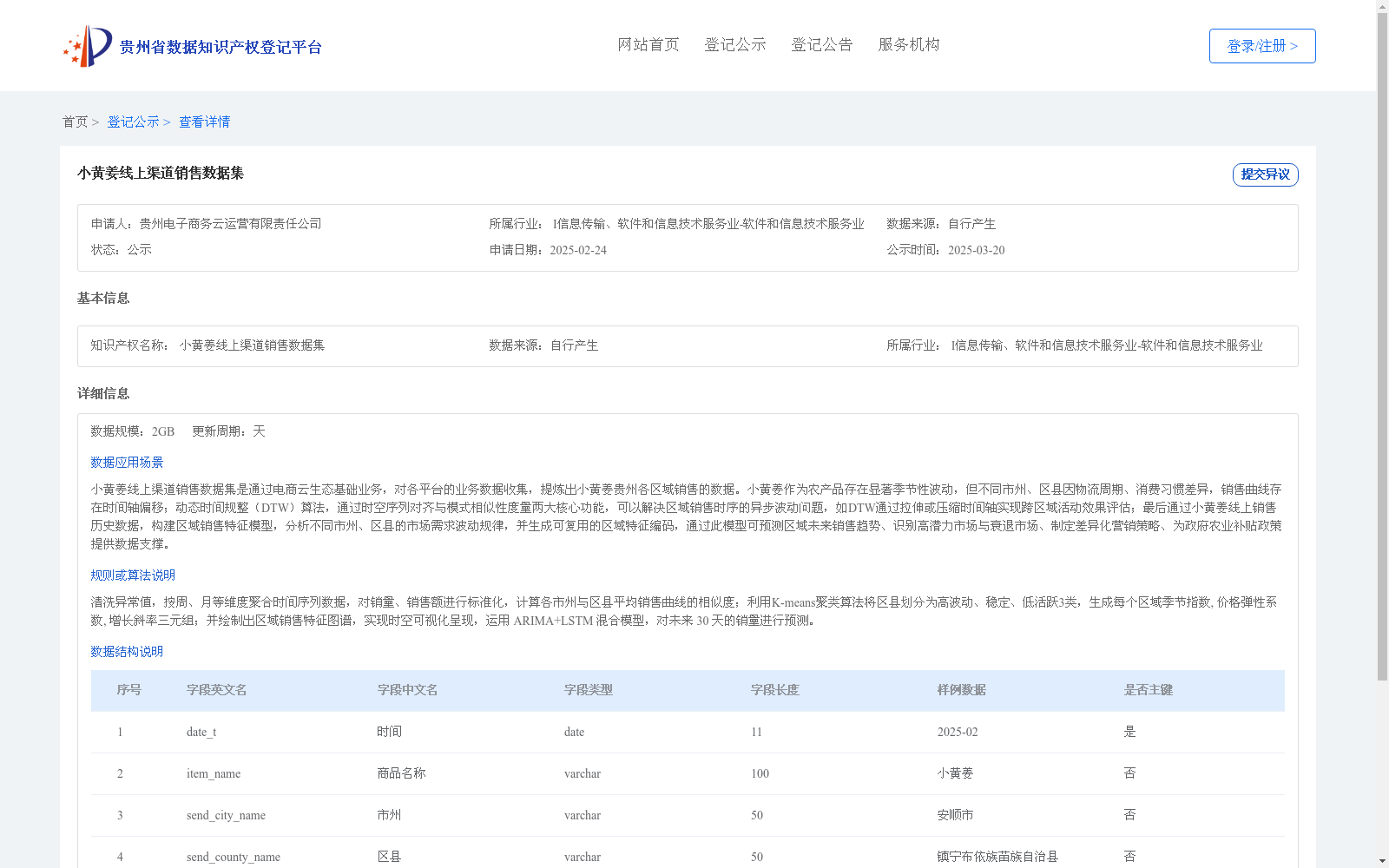Click the 字段中文名 column header

[x=408, y=690]
